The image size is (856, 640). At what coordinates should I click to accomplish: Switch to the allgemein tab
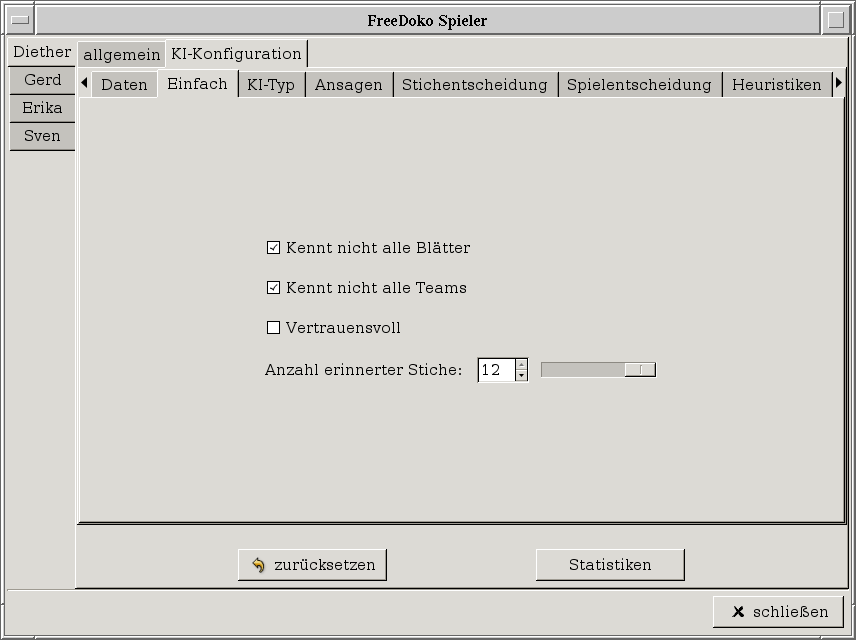point(121,54)
